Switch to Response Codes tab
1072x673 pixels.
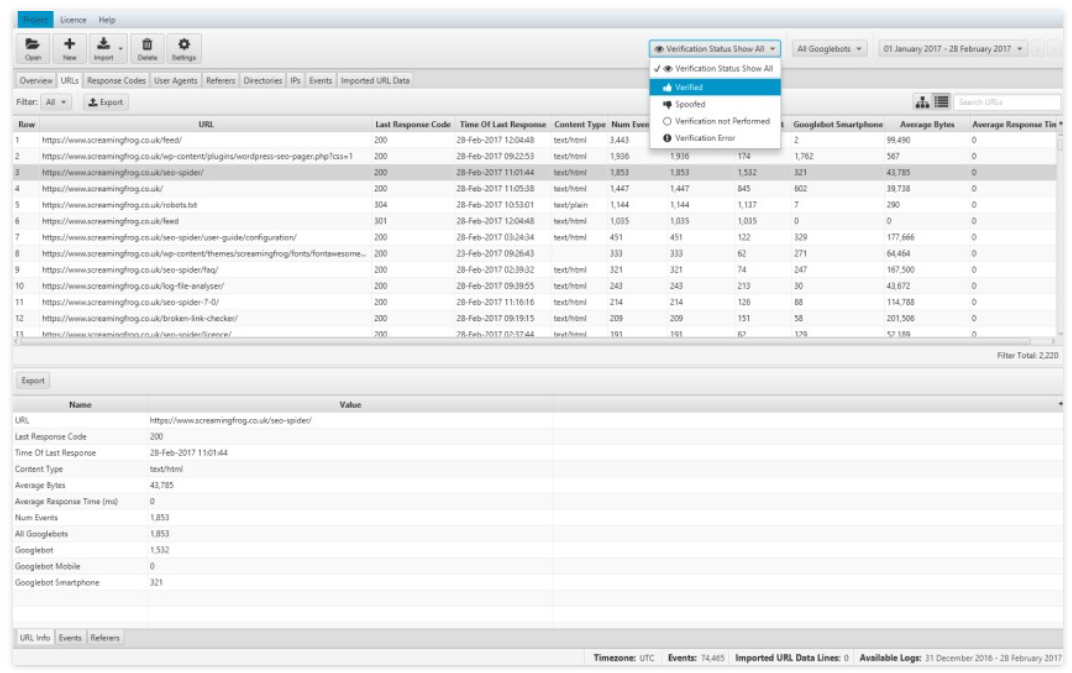[116, 81]
